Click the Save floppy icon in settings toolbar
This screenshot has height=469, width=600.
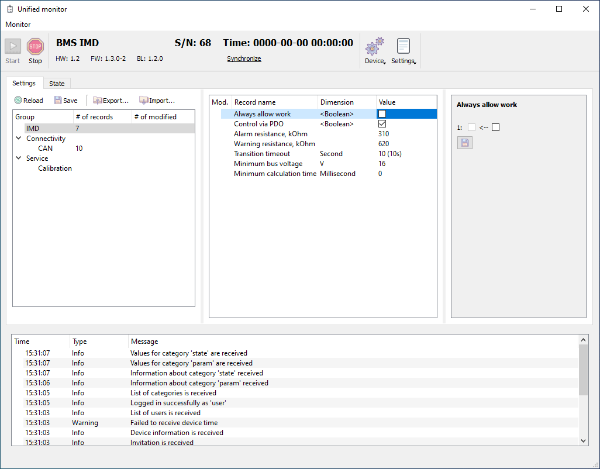point(58,100)
